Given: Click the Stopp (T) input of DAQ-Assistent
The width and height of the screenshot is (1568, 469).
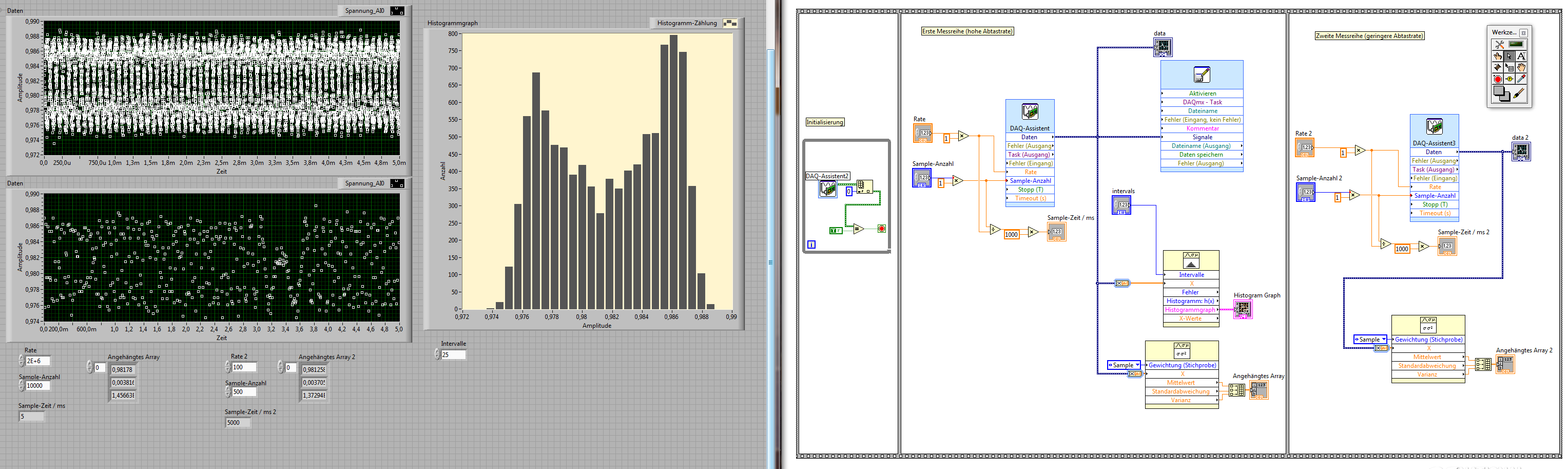Looking at the screenshot, I should coord(1029,190).
